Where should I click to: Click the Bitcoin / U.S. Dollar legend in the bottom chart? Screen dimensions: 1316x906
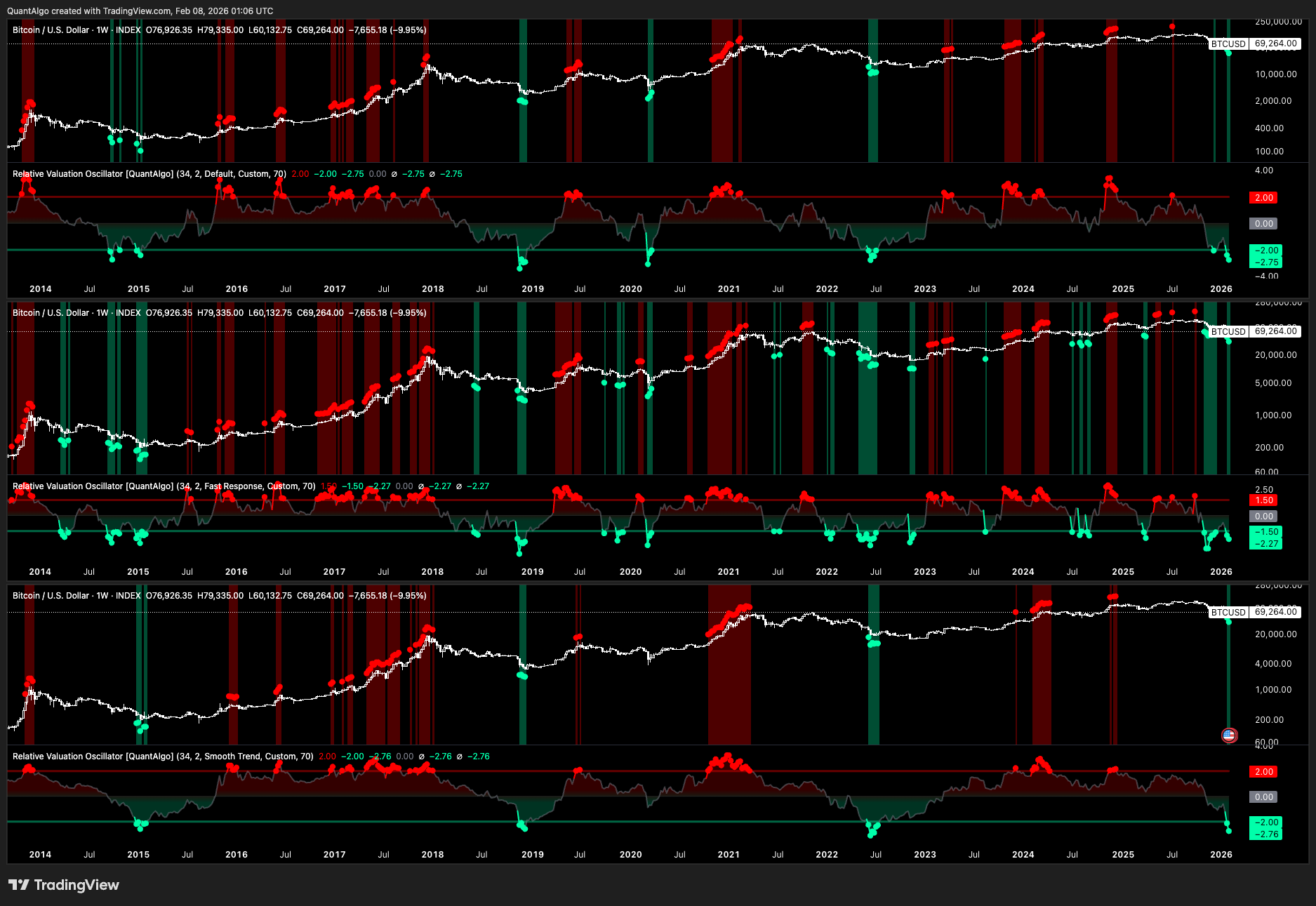point(77,596)
